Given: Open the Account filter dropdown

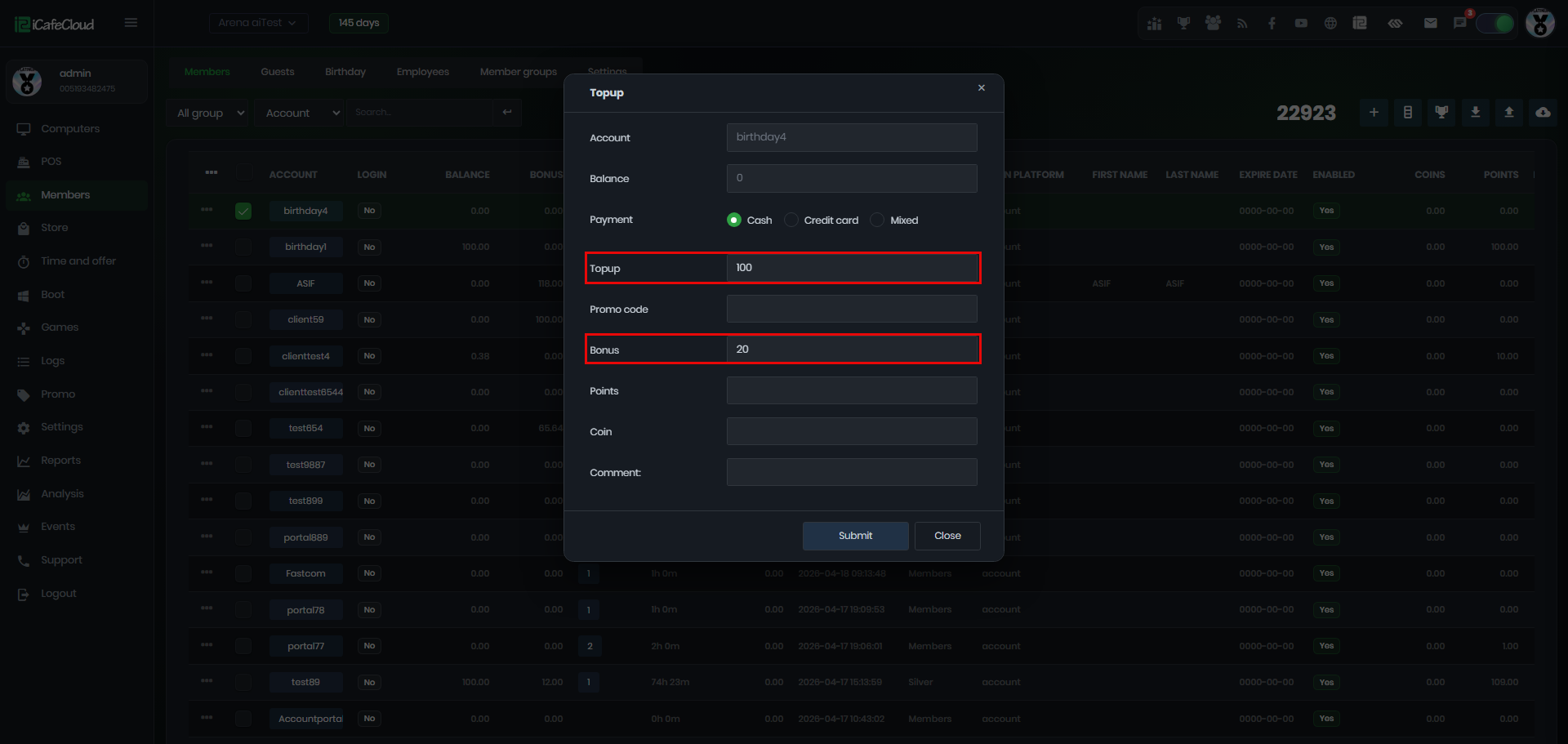Looking at the screenshot, I should pos(299,113).
